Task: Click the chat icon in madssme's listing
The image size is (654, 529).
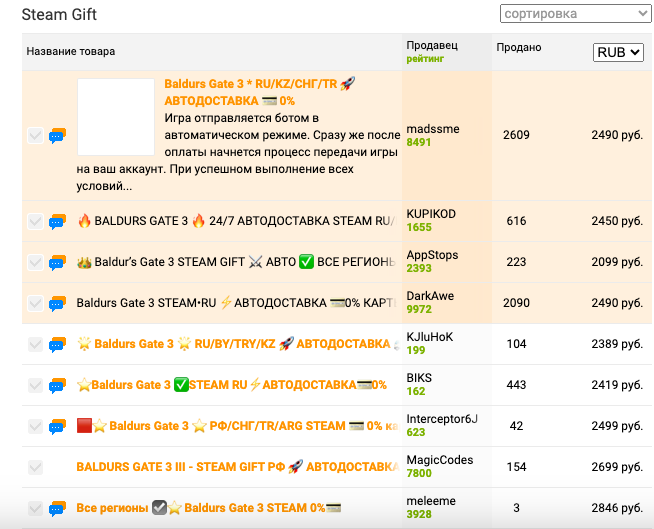Action: [x=57, y=136]
